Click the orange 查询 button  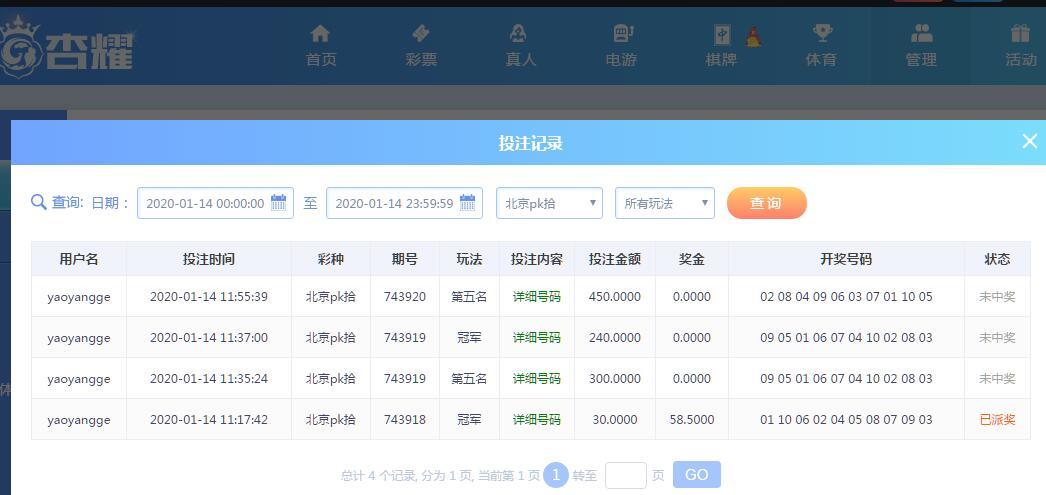766,203
